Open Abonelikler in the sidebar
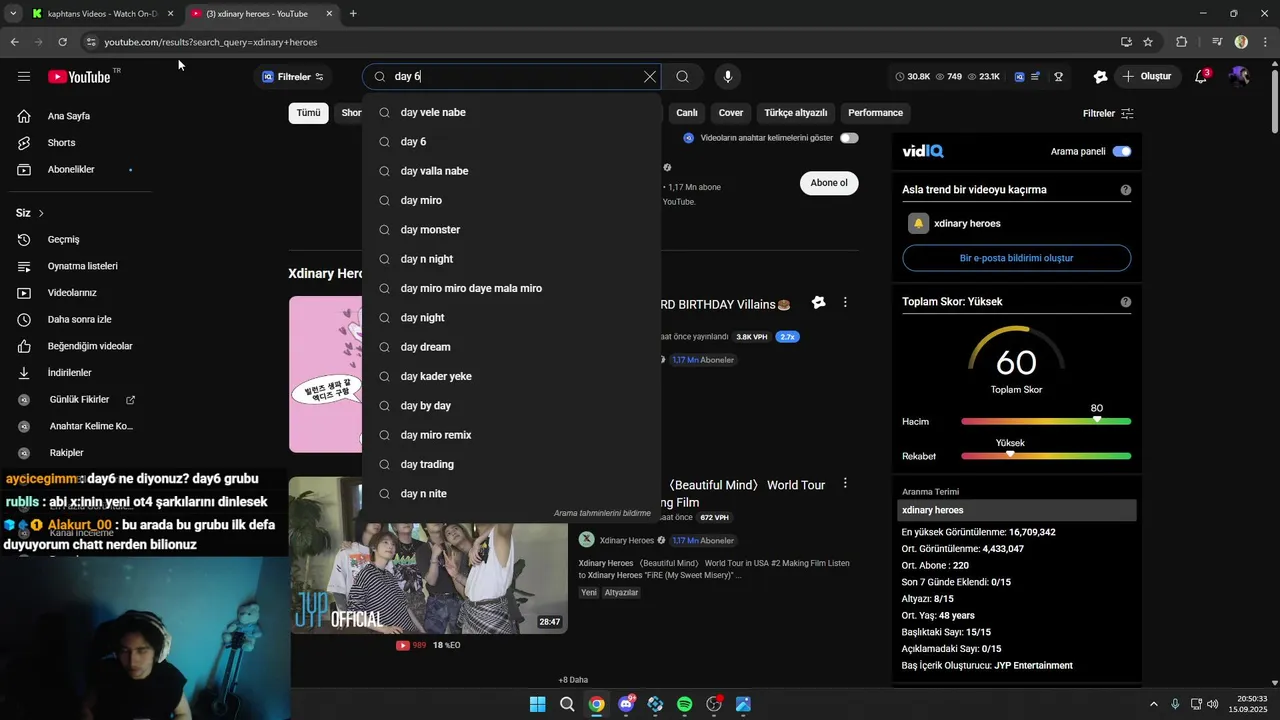The width and height of the screenshot is (1280, 720). pyautogui.click(x=70, y=170)
